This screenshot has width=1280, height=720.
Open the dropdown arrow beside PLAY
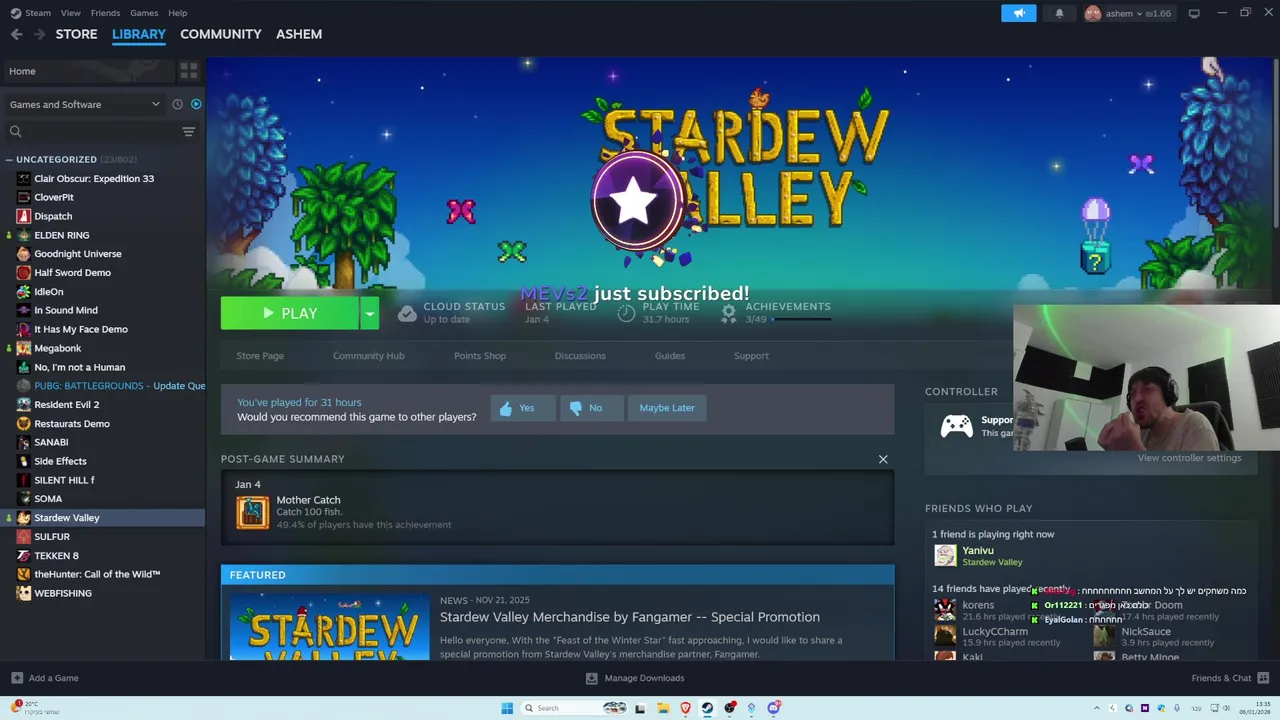pos(369,313)
